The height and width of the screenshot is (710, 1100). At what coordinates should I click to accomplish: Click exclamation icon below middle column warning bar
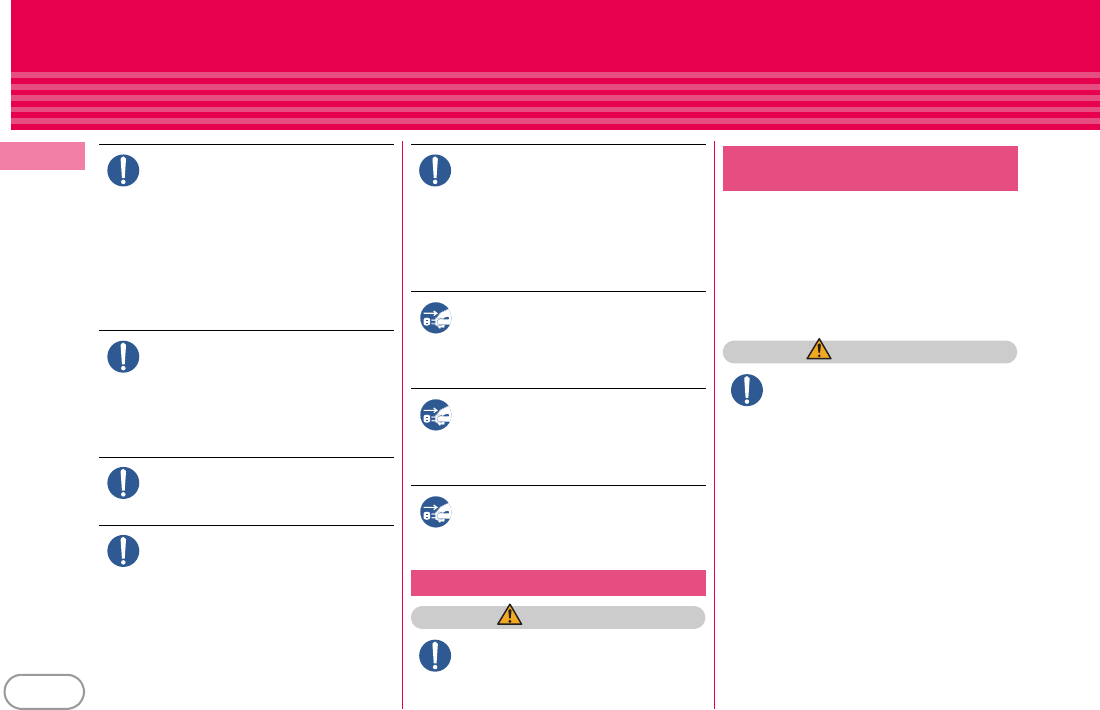(435, 655)
